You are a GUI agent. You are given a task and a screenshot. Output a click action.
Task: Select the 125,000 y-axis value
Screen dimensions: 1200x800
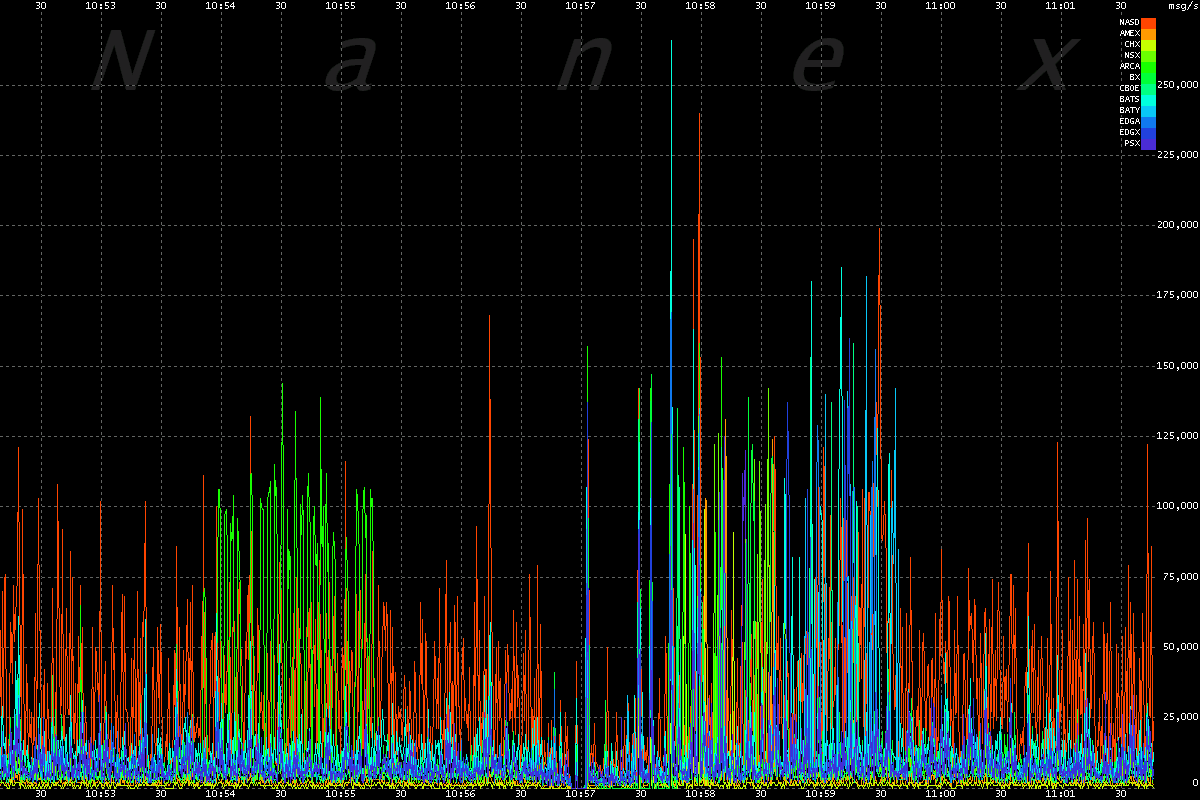point(1177,436)
